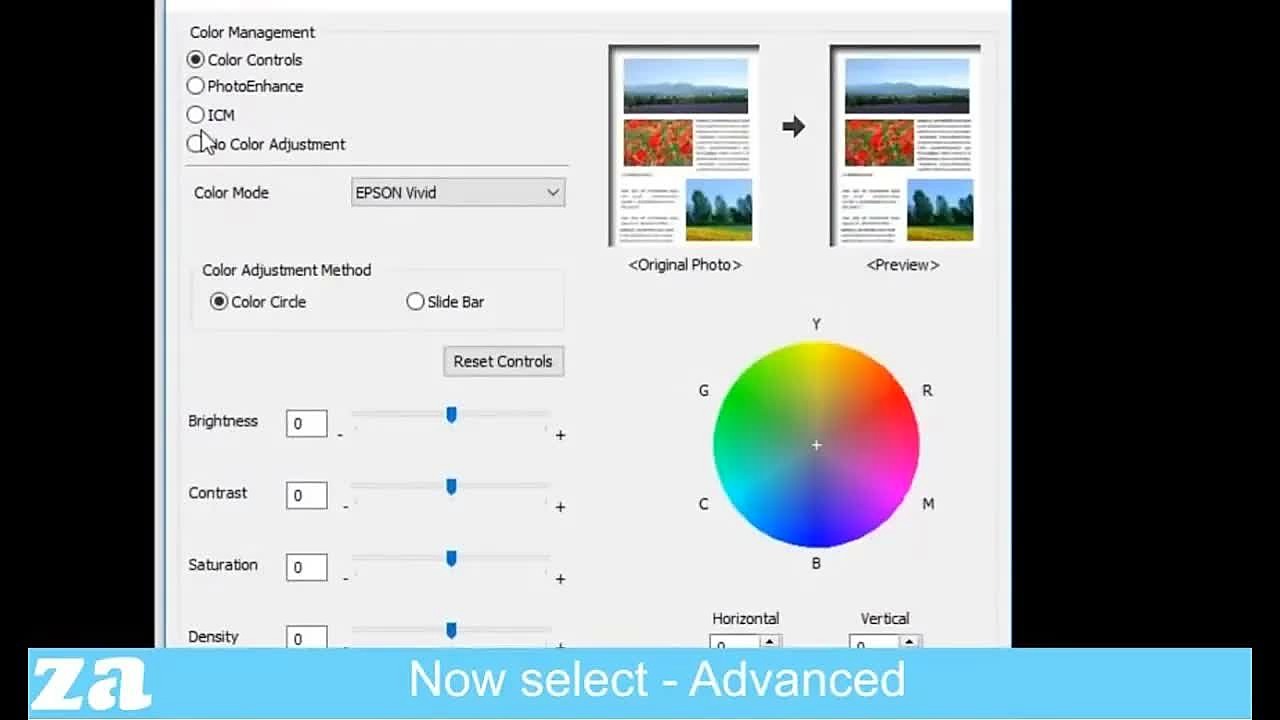Focus the Saturation value field
Screen dimensions: 1280x720
[306, 567]
